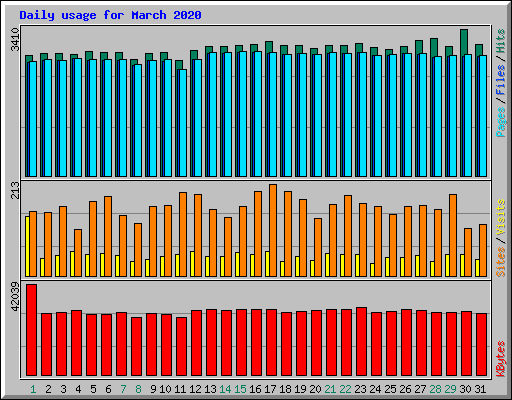Click the cyan pages bar for day 11
Screen dimensions: 512x400
click(182, 123)
